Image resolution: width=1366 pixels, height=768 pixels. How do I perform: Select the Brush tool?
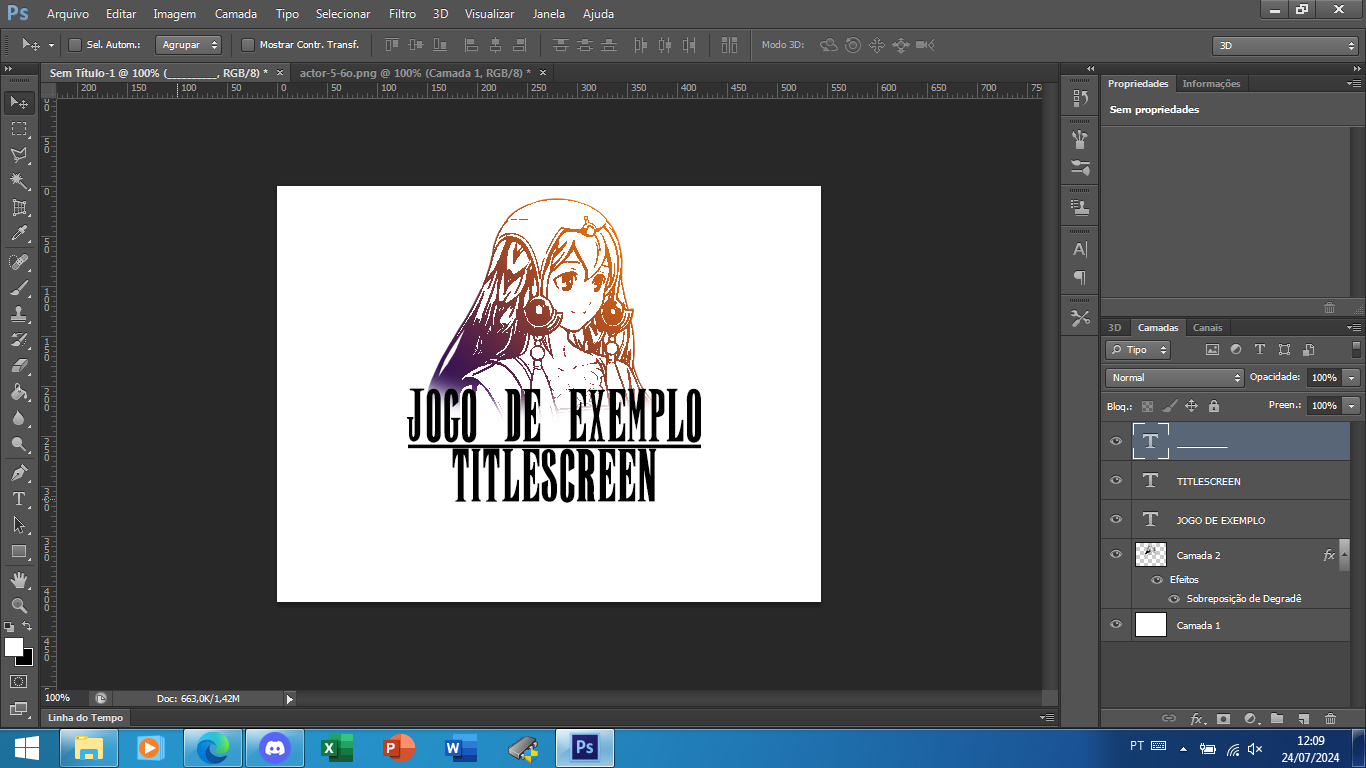click(19, 288)
